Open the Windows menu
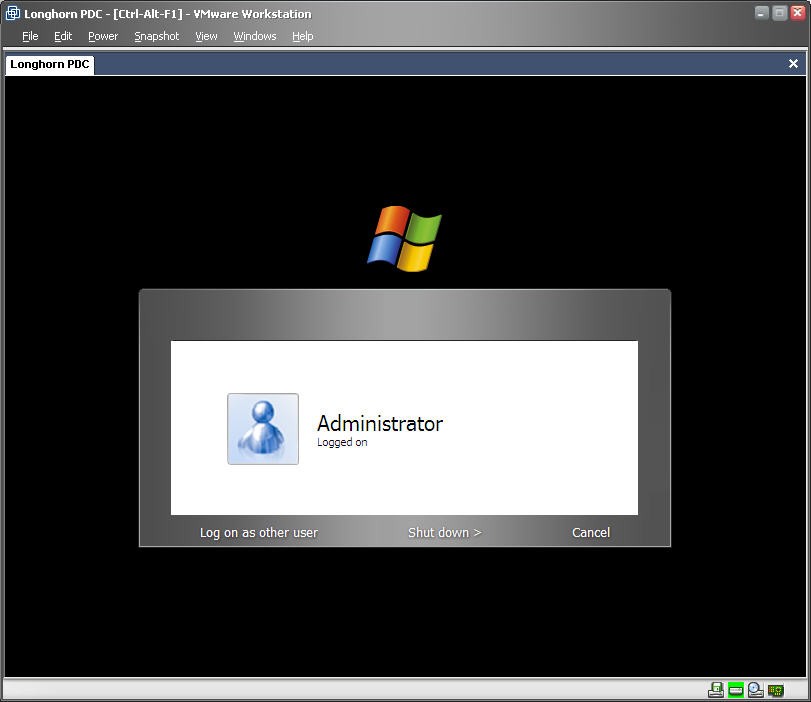The image size is (811, 702). pyautogui.click(x=255, y=36)
